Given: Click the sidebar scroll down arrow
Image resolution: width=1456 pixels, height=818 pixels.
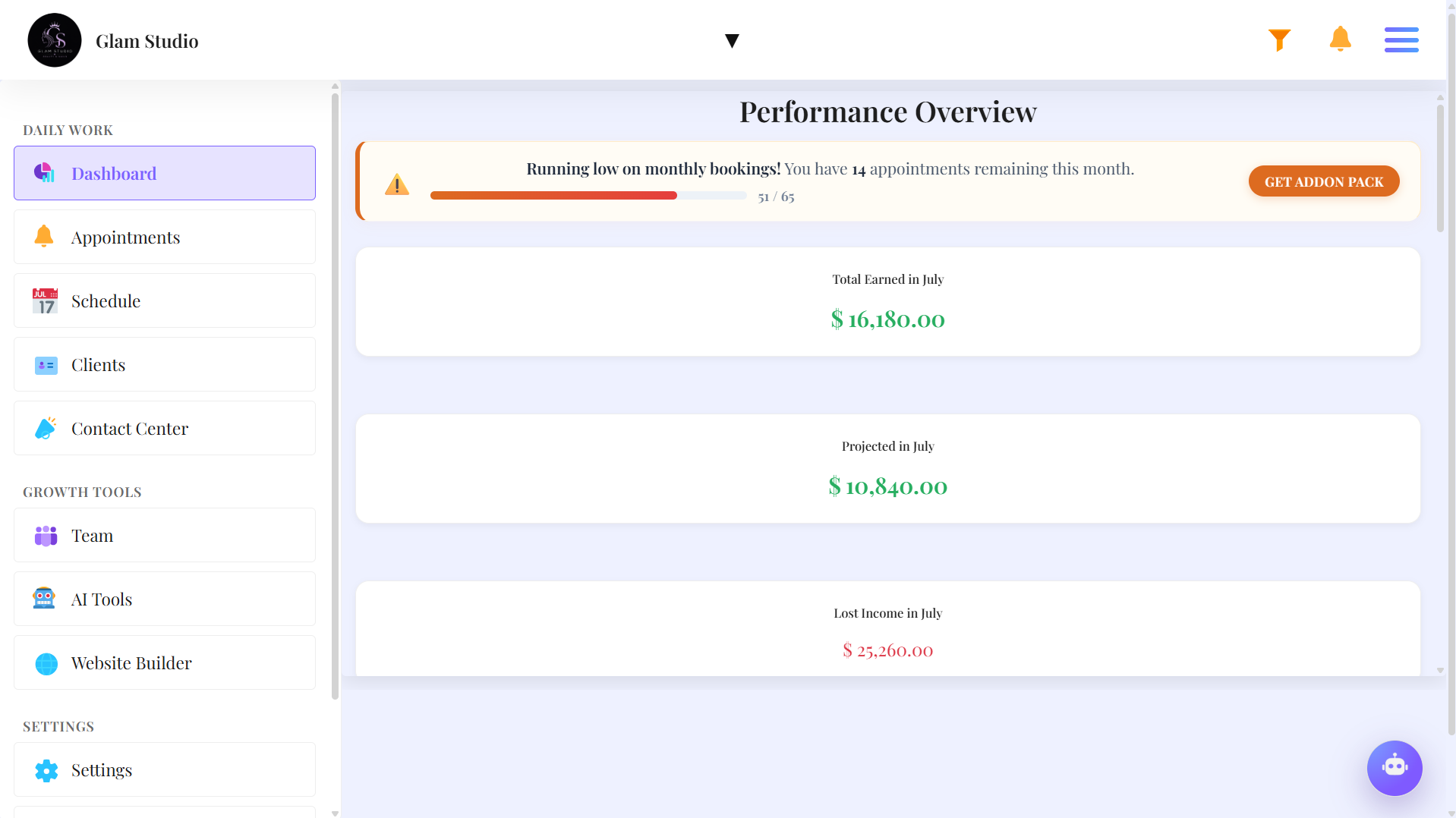Looking at the screenshot, I should point(335,813).
